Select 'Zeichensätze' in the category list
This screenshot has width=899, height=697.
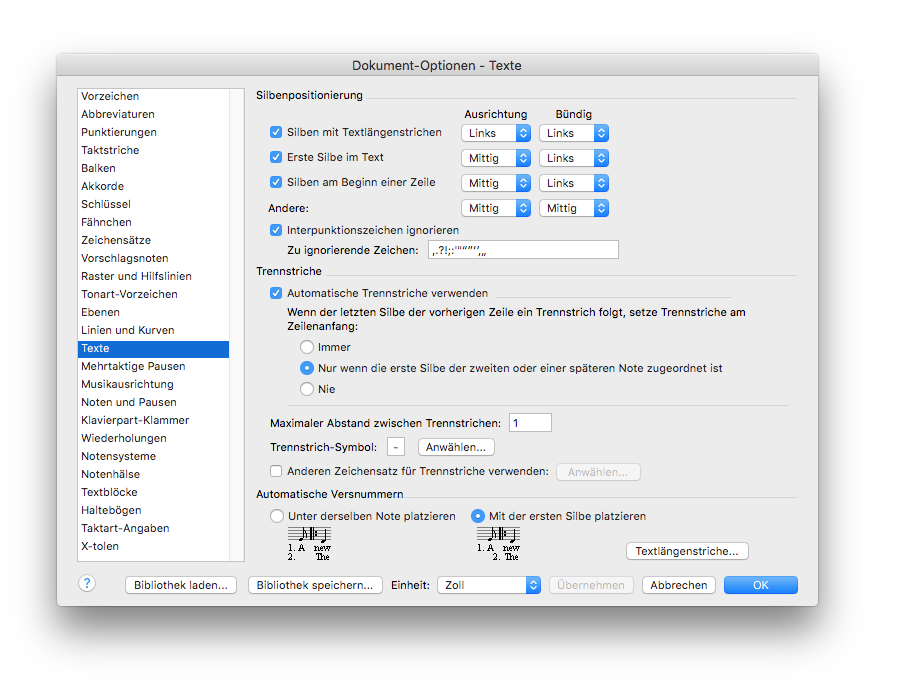153,240
